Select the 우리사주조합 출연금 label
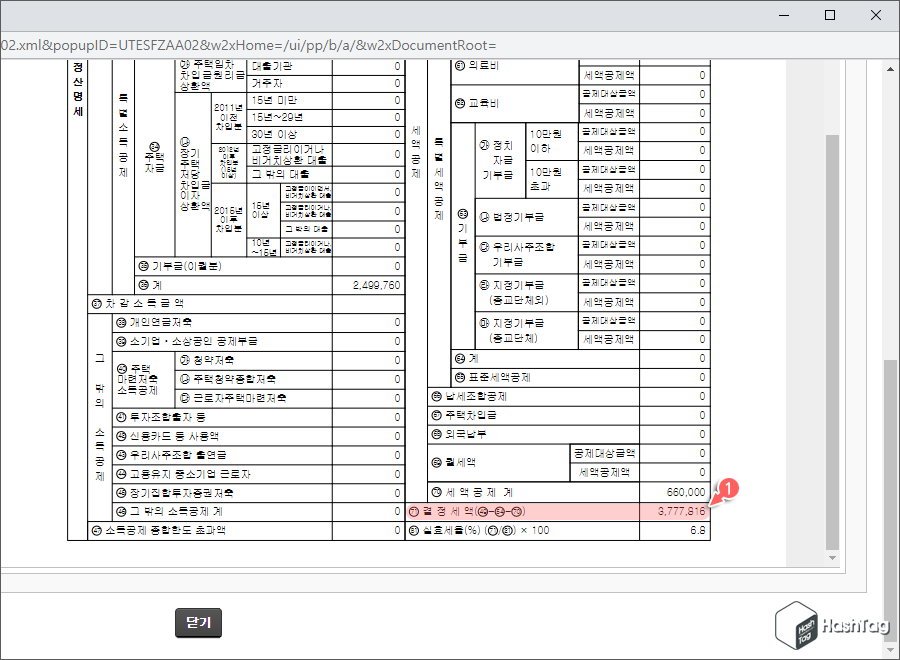900x660 pixels. click(171, 455)
